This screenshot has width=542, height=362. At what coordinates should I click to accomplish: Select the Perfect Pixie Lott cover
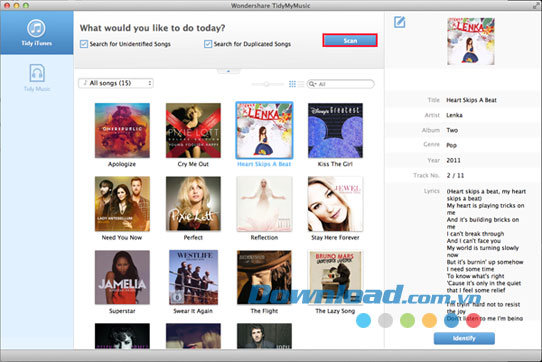pyautogui.click(x=193, y=204)
